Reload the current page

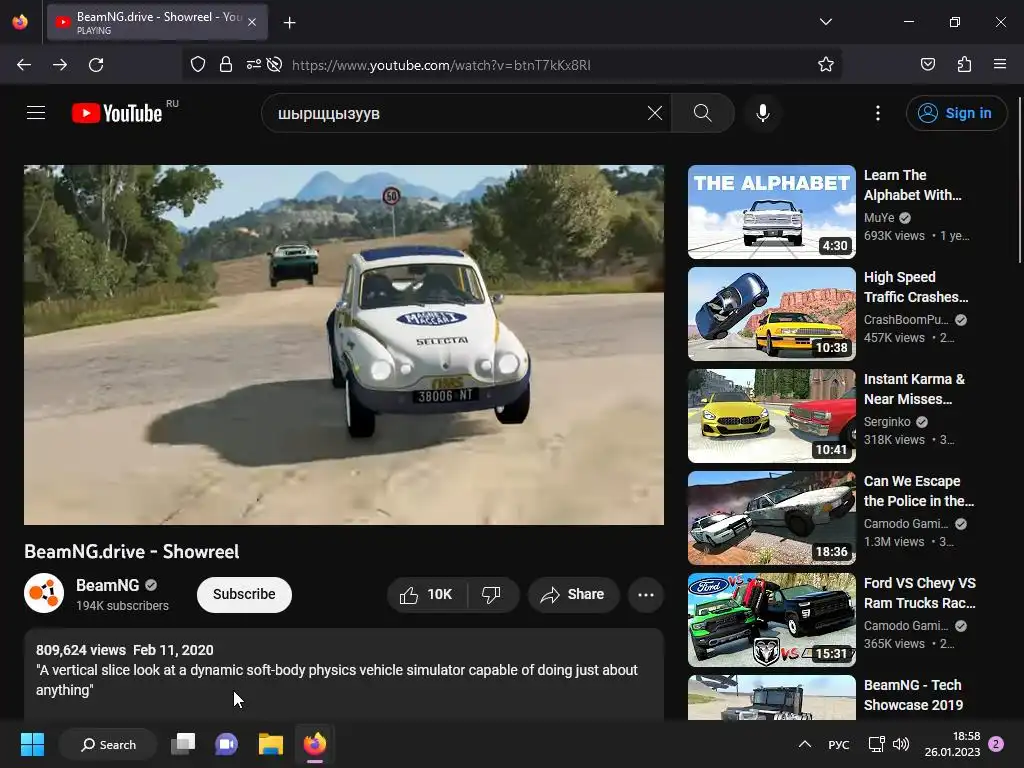96,65
